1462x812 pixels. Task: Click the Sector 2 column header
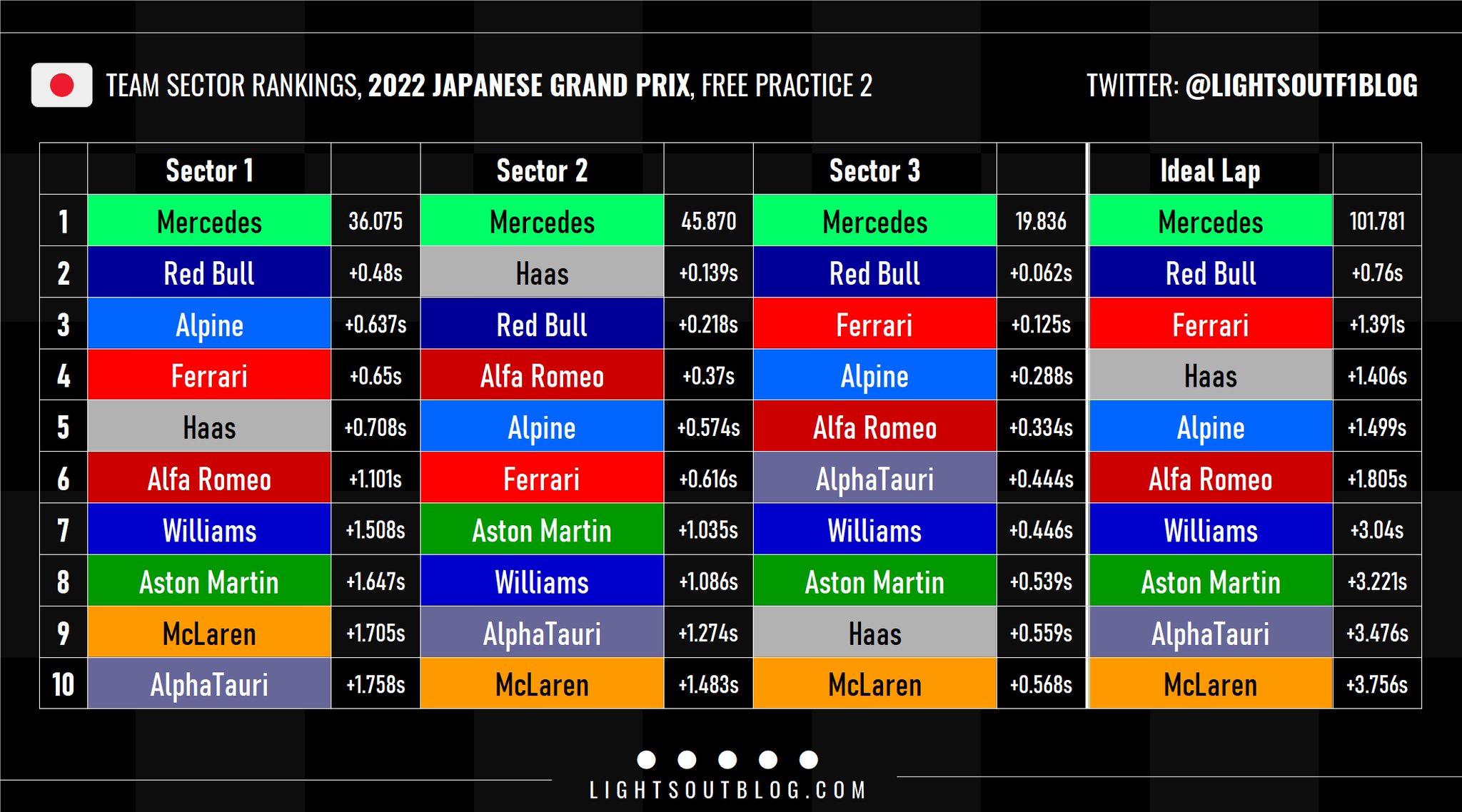(x=542, y=171)
